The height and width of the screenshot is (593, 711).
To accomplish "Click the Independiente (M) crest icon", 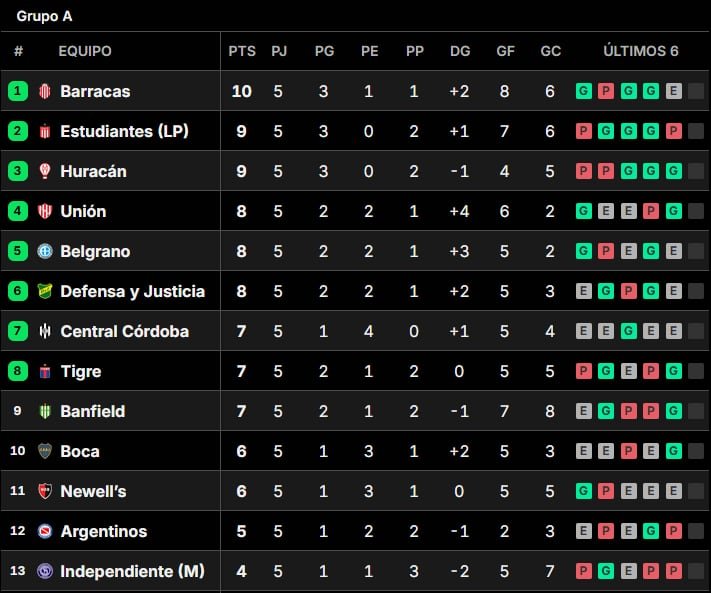I will pyautogui.click(x=45, y=571).
